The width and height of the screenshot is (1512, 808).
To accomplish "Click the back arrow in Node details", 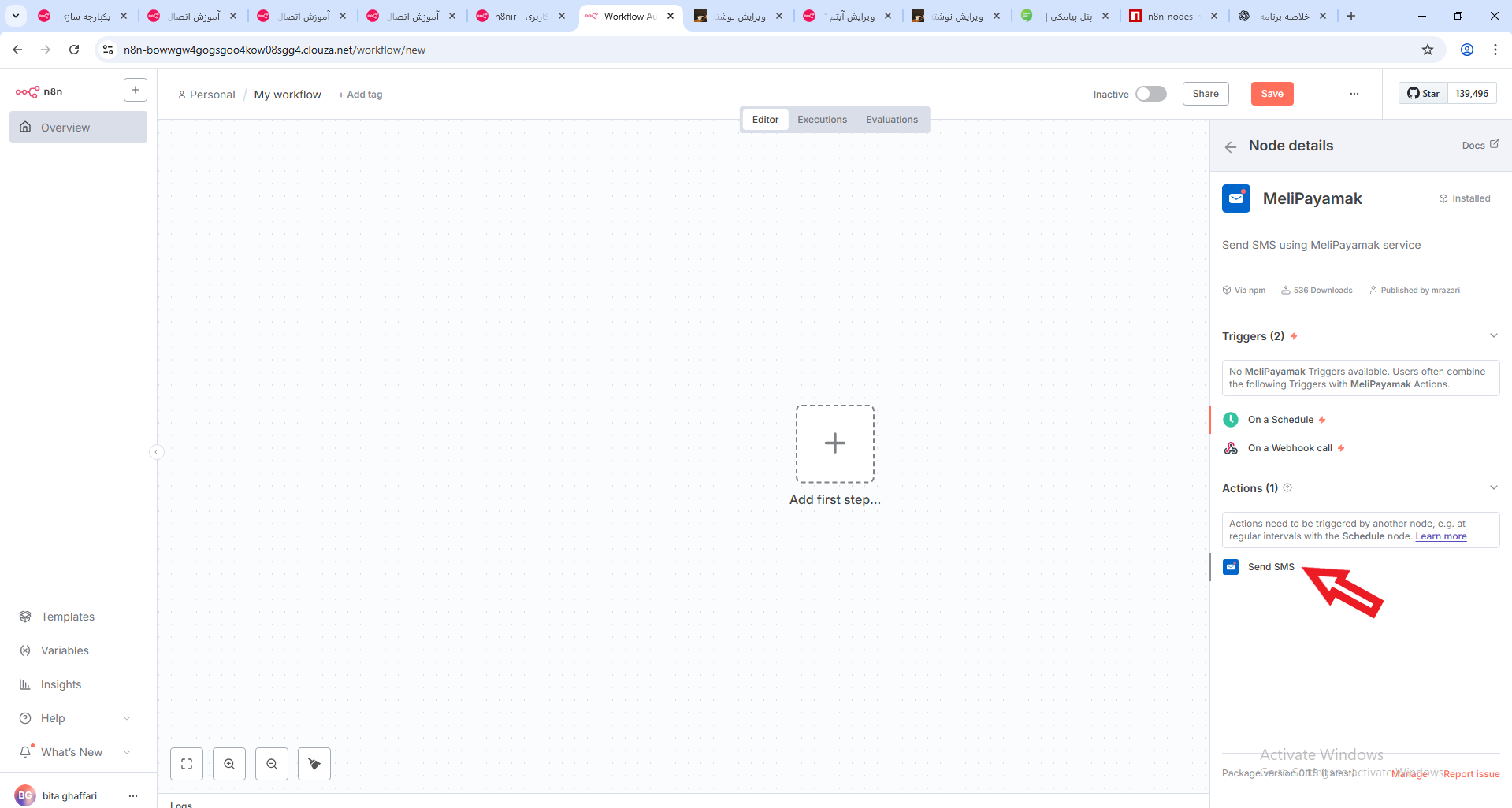I will click(x=1231, y=146).
